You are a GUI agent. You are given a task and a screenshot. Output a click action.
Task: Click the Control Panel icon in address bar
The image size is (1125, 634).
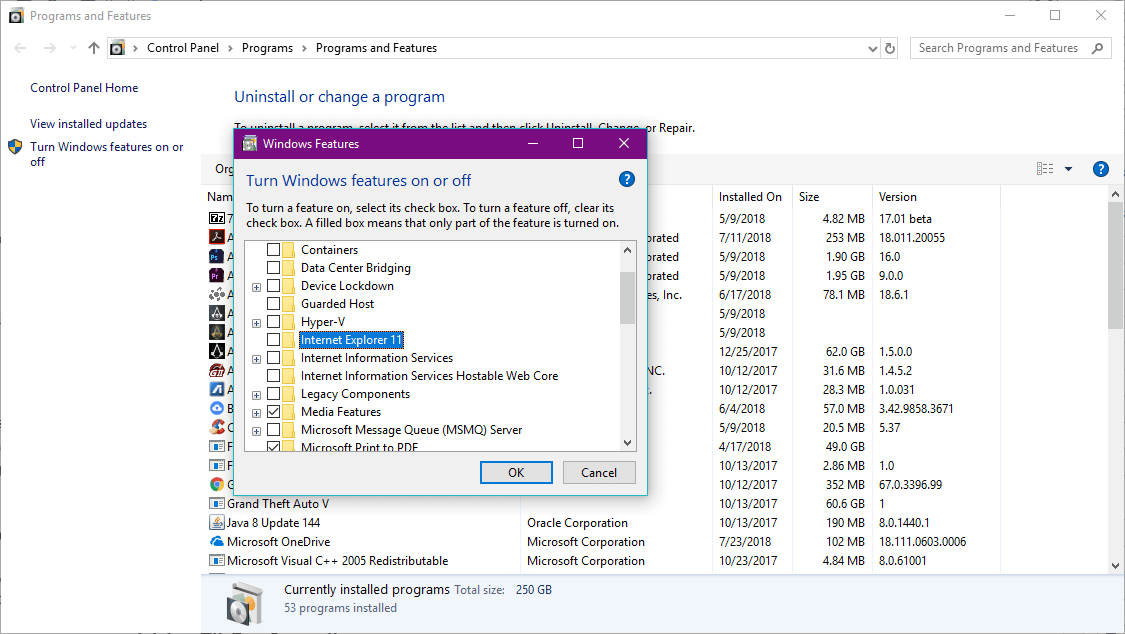[117, 48]
